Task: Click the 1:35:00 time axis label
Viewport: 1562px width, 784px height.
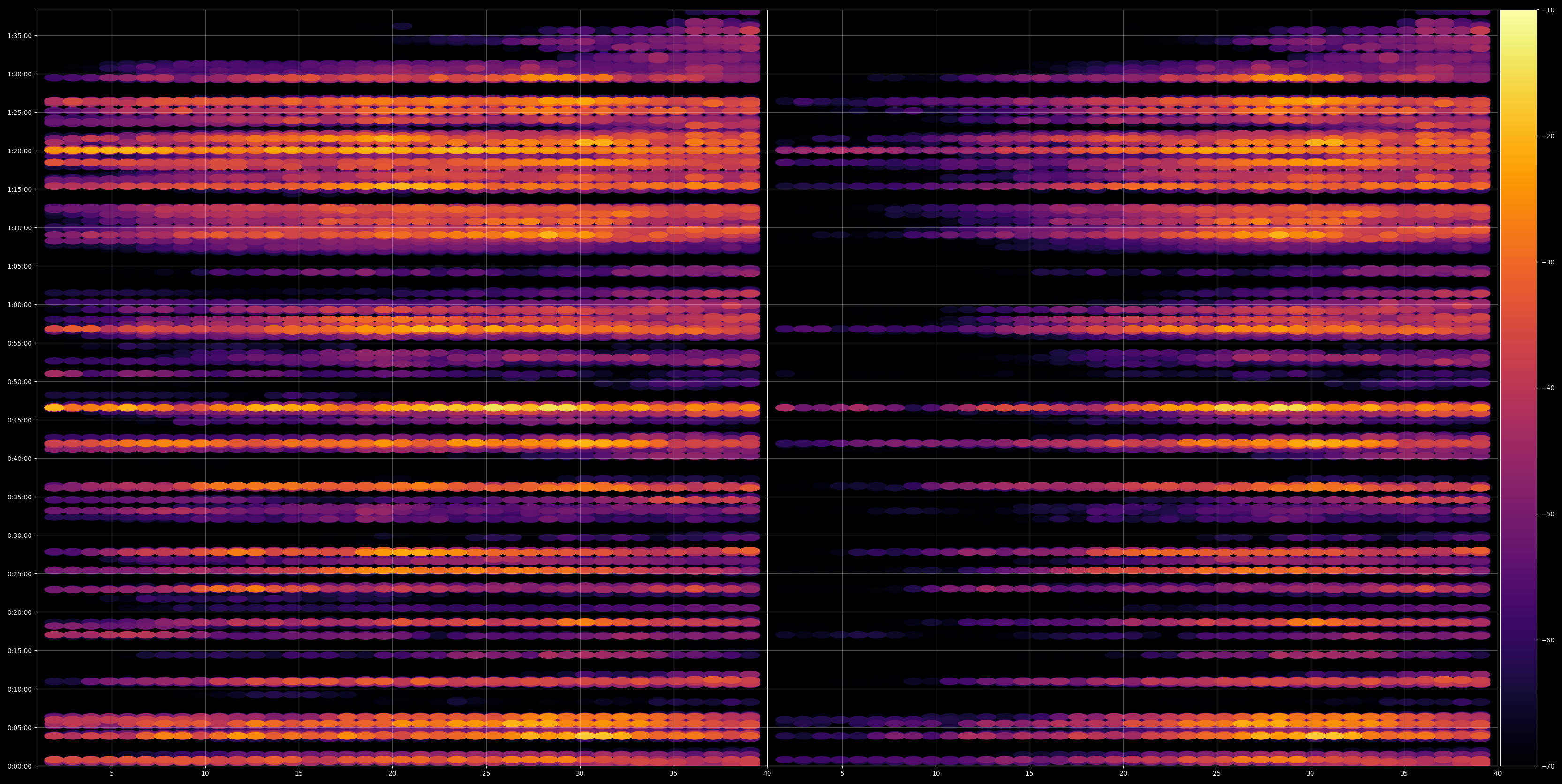Action: tap(20, 35)
